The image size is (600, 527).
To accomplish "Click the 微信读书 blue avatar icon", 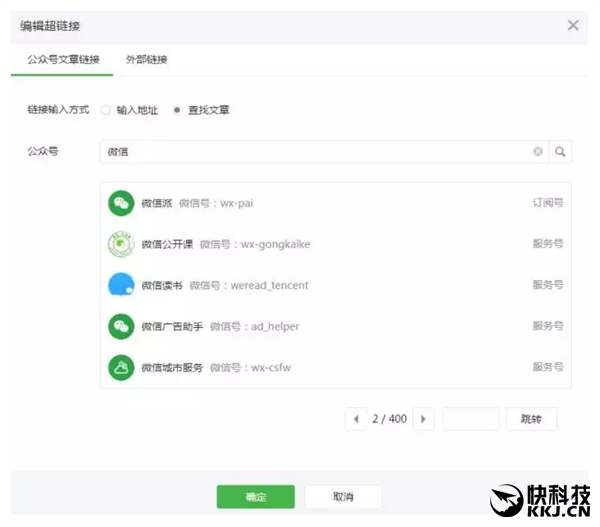I will pos(121,285).
